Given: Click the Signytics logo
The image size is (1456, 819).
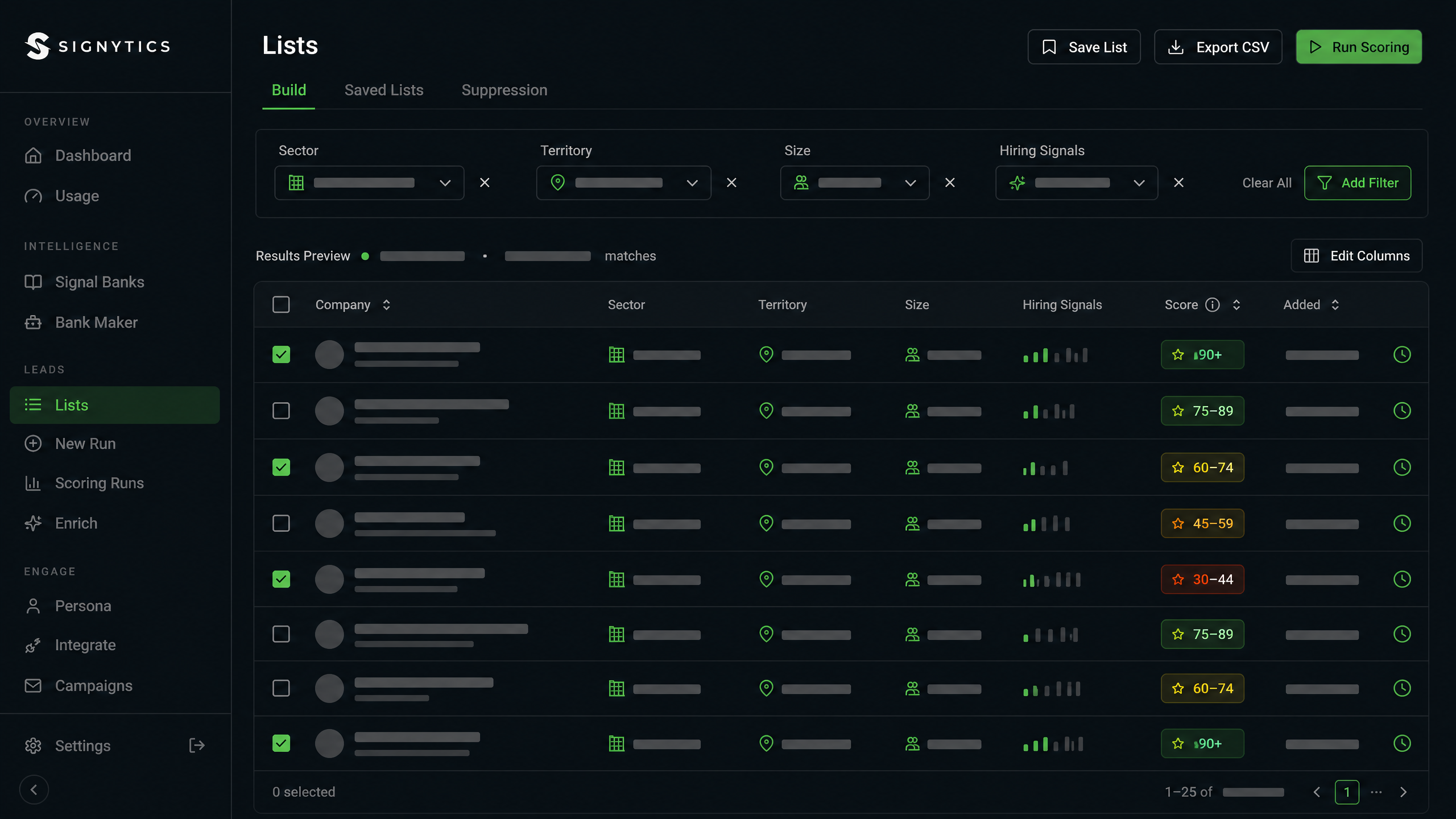Looking at the screenshot, I should (98, 46).
